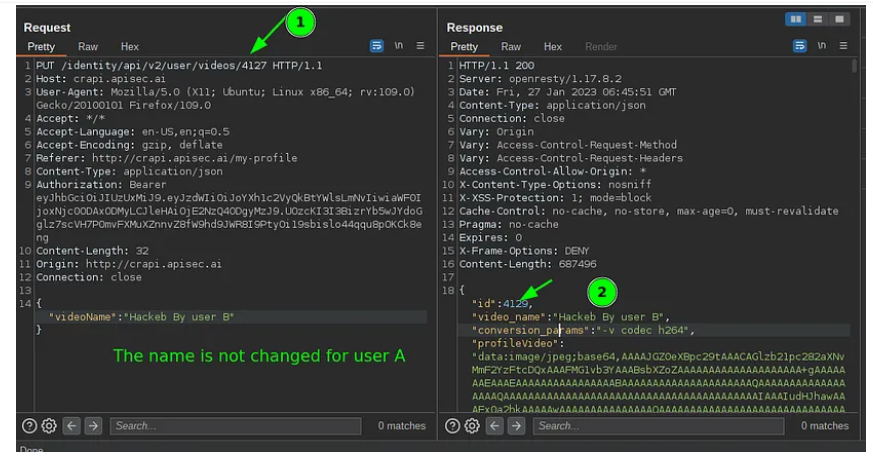Click the Response panel vertical scrollbar
Image resolution: width=873 pixels, height=468 pixels.
[855, 67]
